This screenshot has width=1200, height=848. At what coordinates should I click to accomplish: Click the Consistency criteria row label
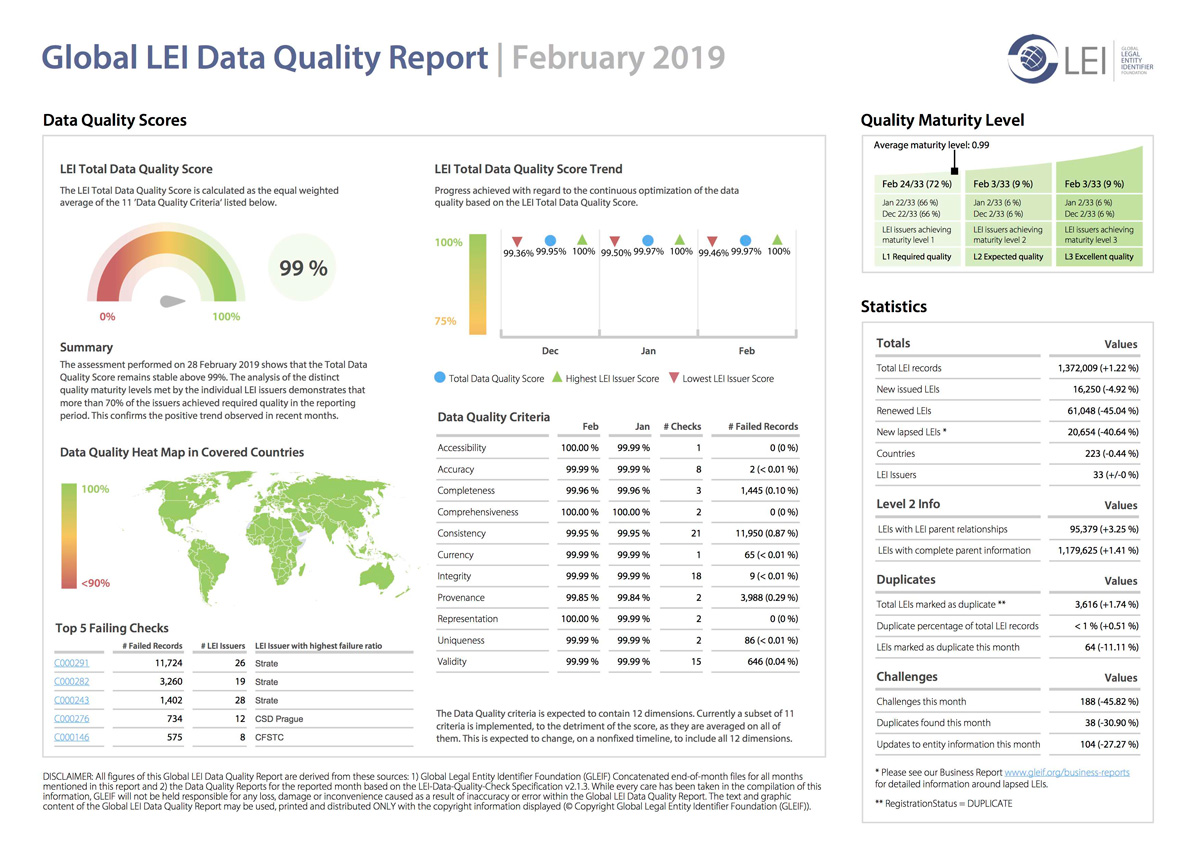(462, 533)
